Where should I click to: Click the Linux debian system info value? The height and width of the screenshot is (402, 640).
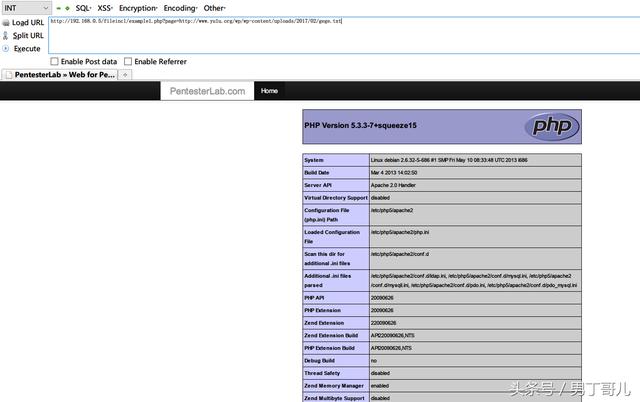pos(449,160)
